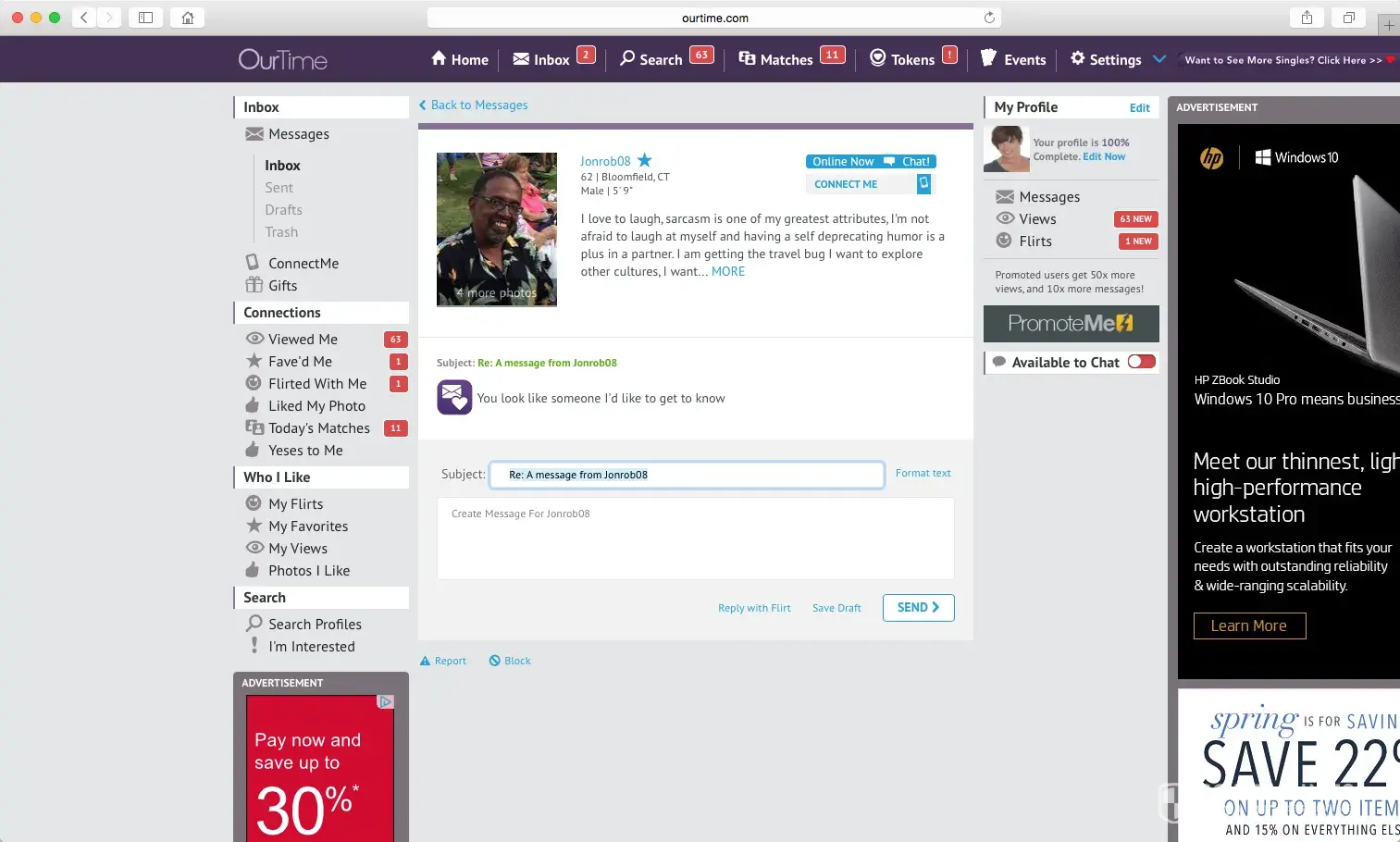The width and height of the screenshot is (1400, 842).
Task: Toggle the Available to Chat switch
Action: point(1141,362)
